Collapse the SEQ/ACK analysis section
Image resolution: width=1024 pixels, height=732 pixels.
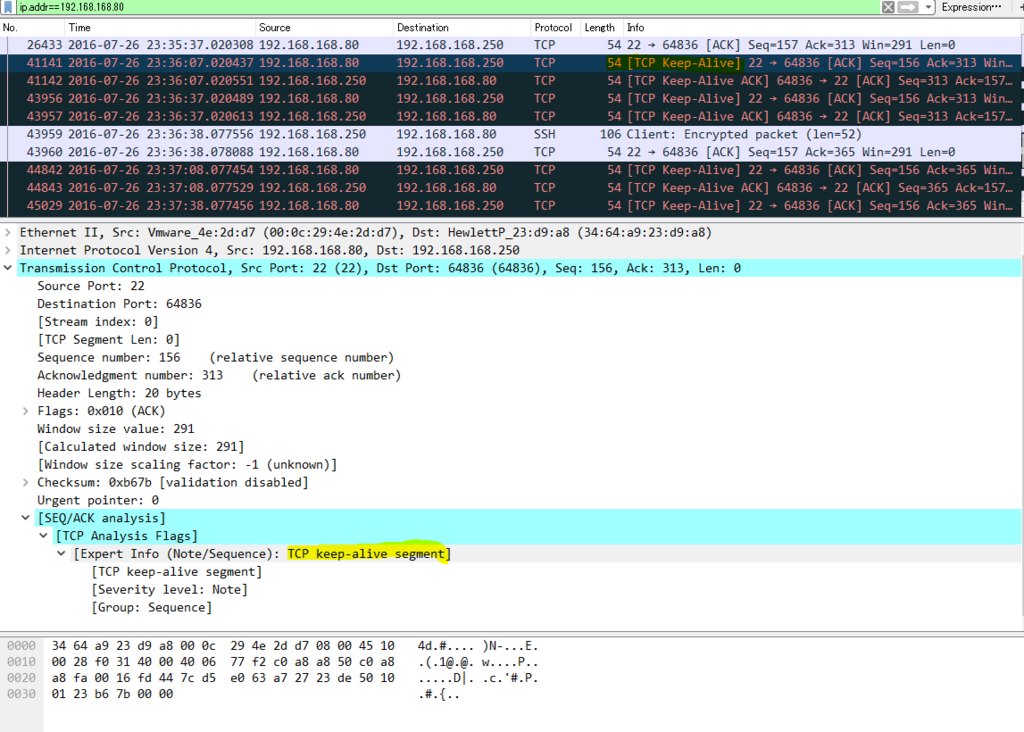coord(24,517)
